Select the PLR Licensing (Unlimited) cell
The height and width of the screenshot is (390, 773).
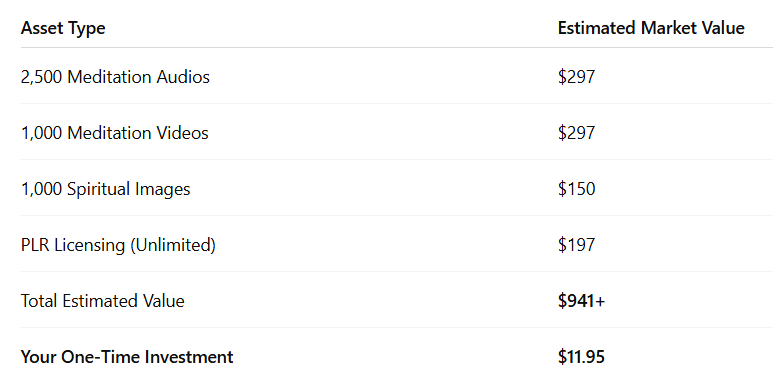[x=118, y=245]
